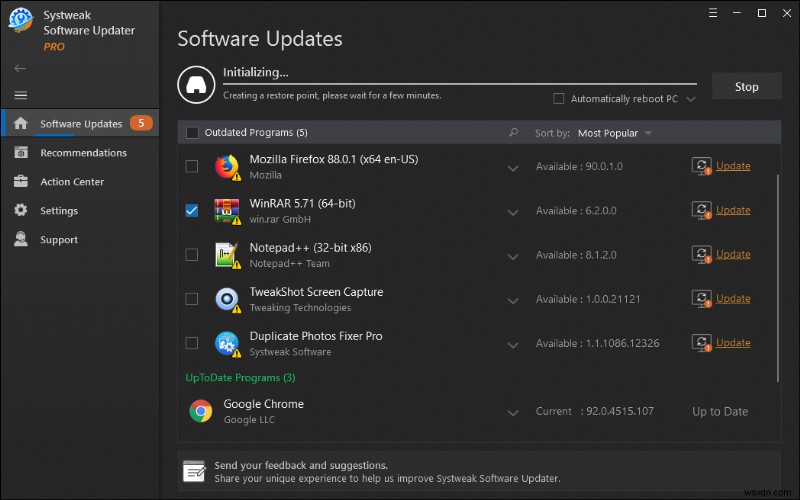Click Available : 1.1.1086.12326 version text
This screenshot has height=500, width=800.
pyautogui.click(x=597, y=343)
